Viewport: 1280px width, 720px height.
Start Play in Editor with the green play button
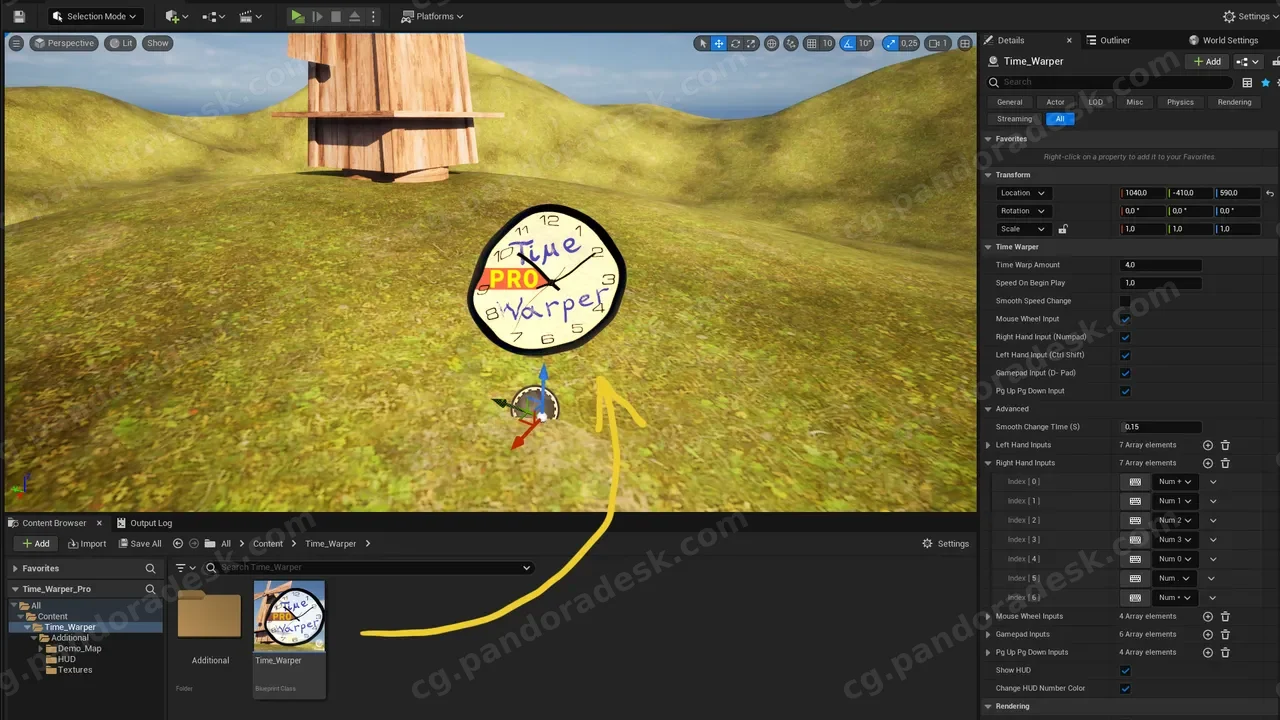pos(297,16)
